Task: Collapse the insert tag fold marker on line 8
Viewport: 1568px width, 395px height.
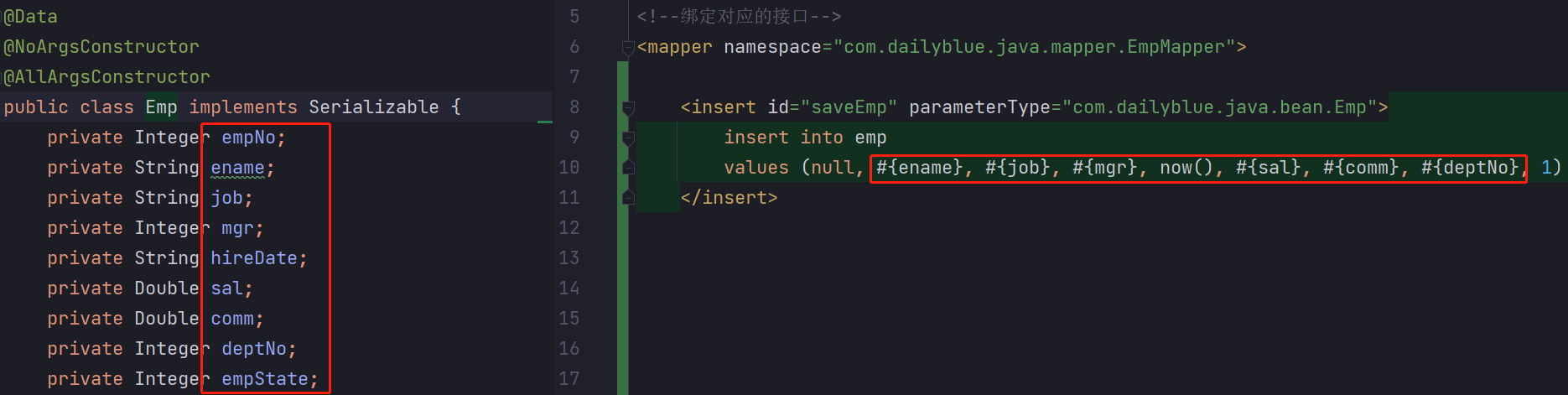Action: (628, 108)
